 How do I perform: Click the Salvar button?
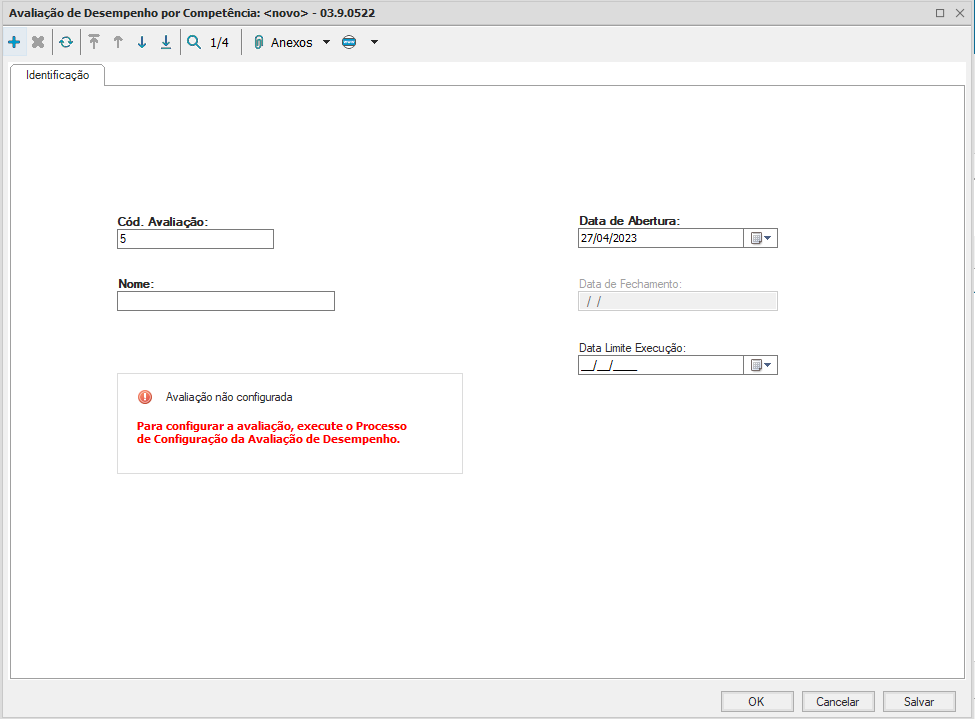point(919,702)
